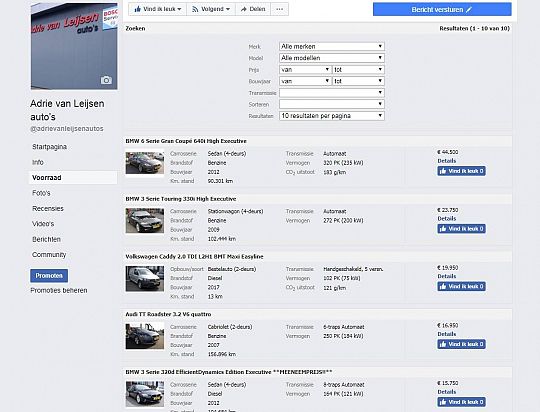This screenshot has width=540, height=412.
Task: Open the three-dots more options button
Action: (x=280, y=9)
